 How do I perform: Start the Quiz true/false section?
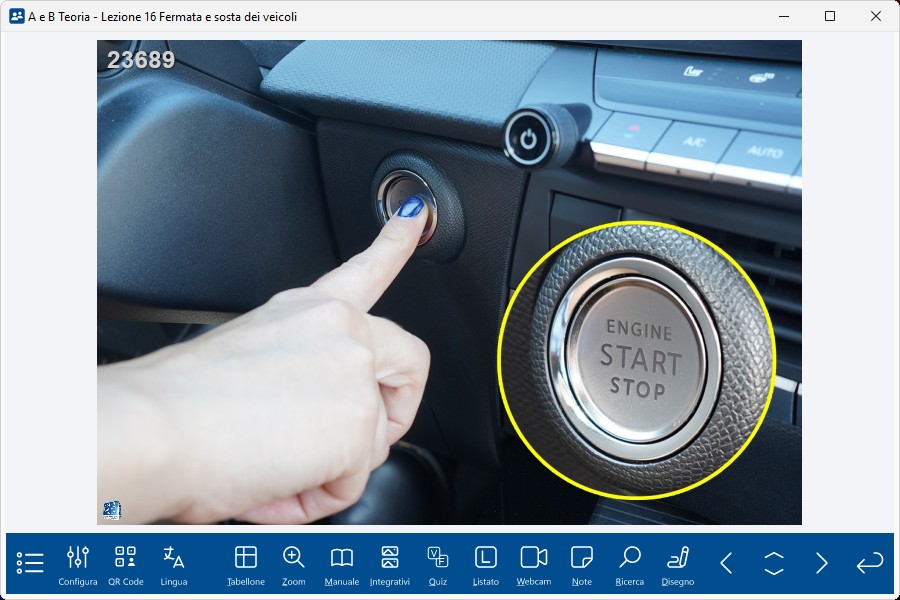click(x=438, y=565)
